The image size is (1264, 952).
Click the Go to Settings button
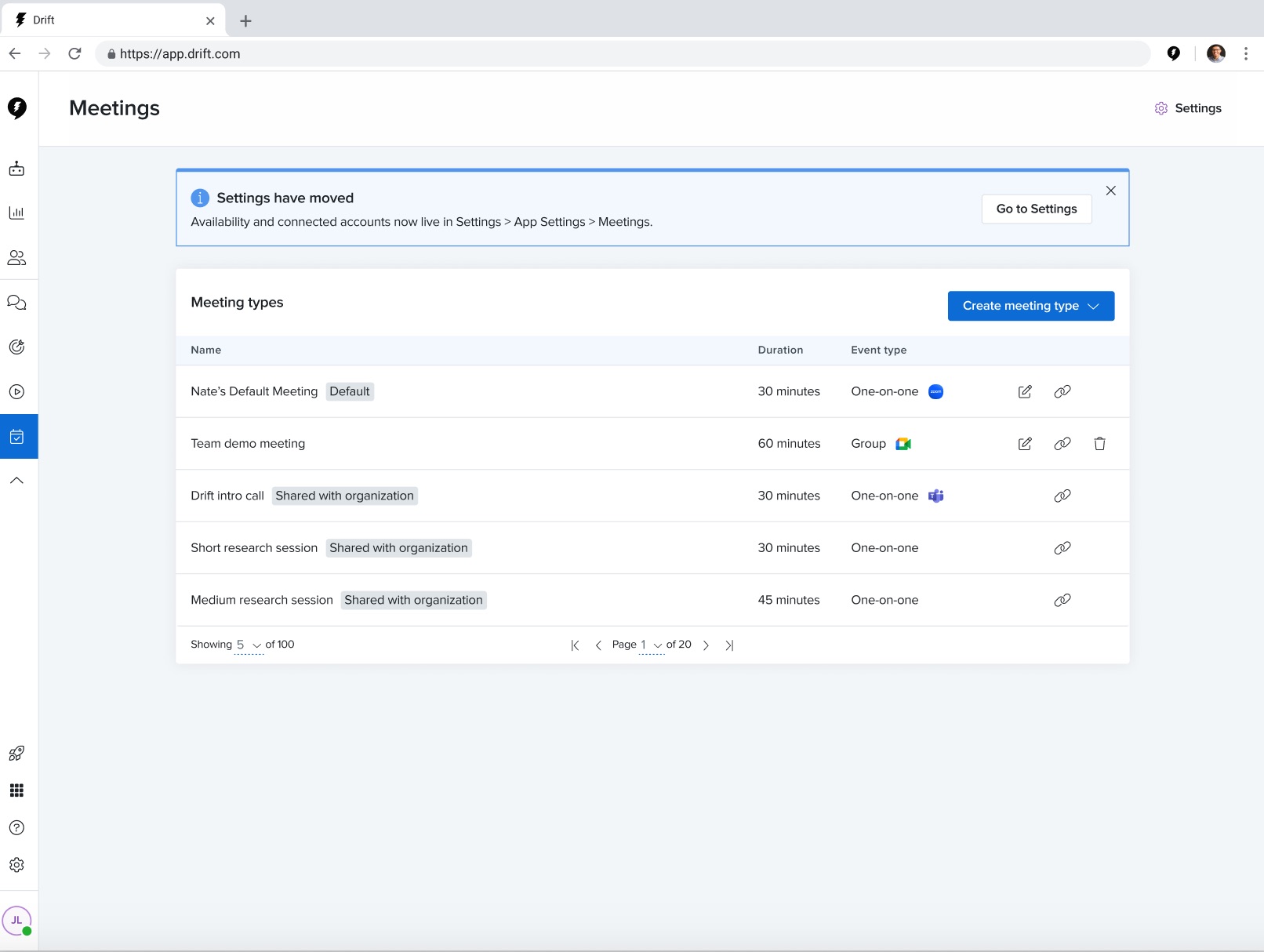1037,209
